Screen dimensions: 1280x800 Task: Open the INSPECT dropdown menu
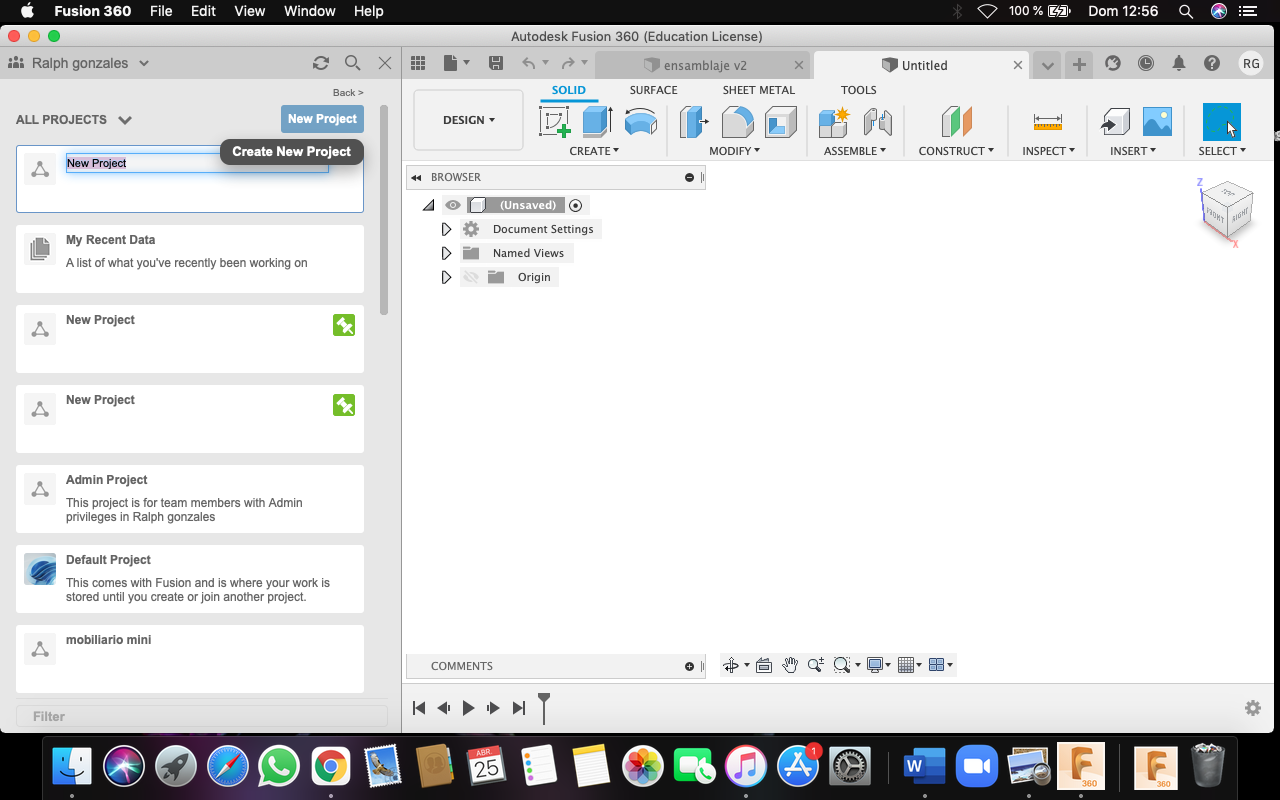pyautogui.click(x=1048, y=151)
